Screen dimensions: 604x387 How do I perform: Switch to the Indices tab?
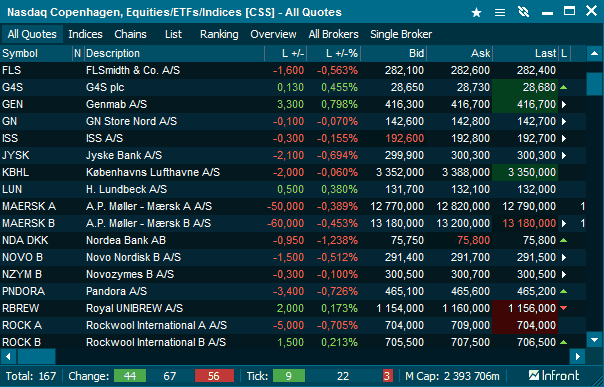86,34
